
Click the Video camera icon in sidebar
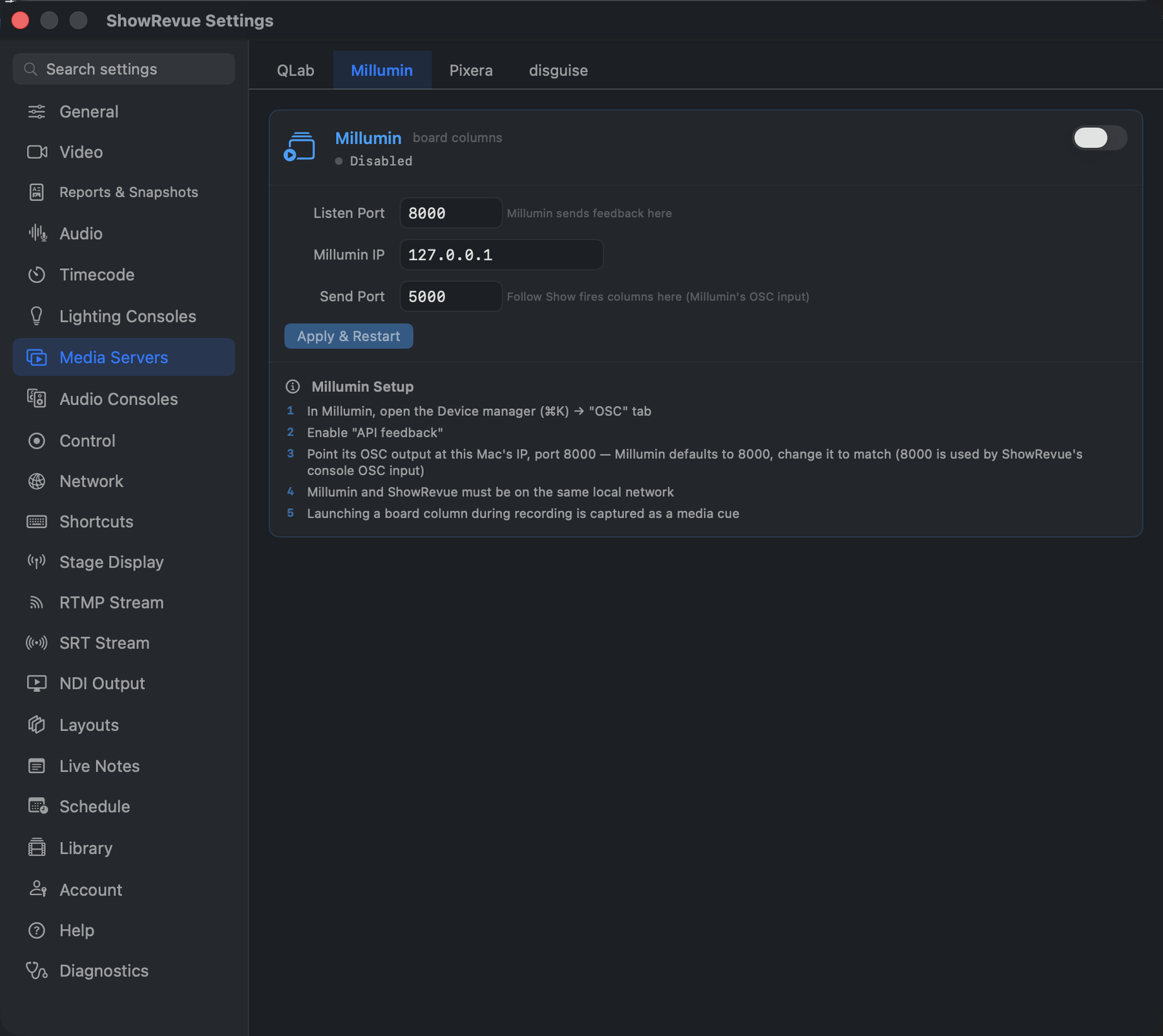37,152
